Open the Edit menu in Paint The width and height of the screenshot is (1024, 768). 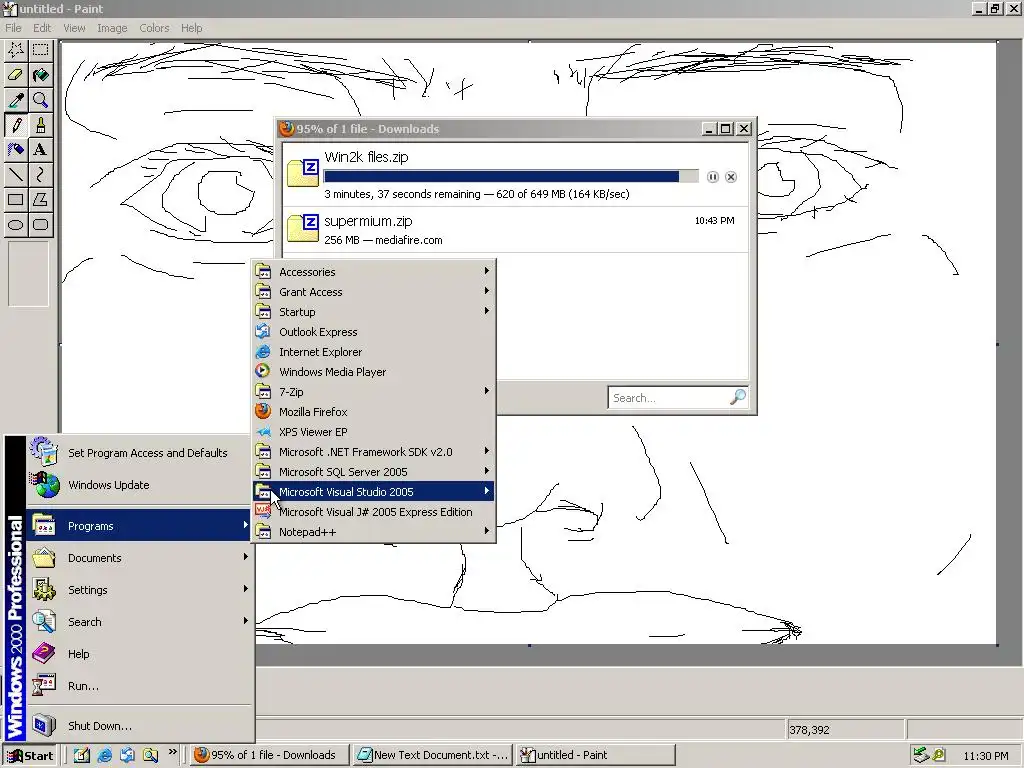(x=42, y=28)
